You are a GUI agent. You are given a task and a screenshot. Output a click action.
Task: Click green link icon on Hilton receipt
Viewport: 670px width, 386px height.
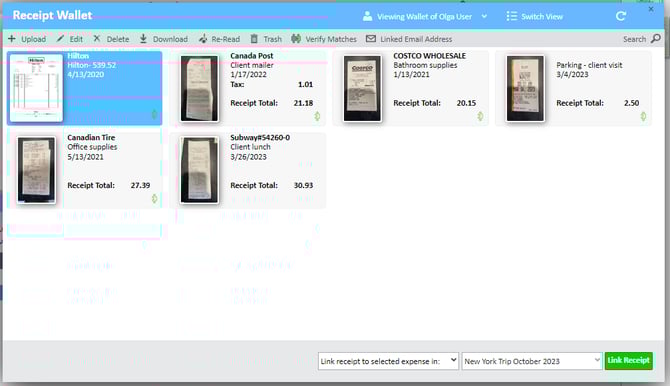pyautogui.click(x=155, y=114)
